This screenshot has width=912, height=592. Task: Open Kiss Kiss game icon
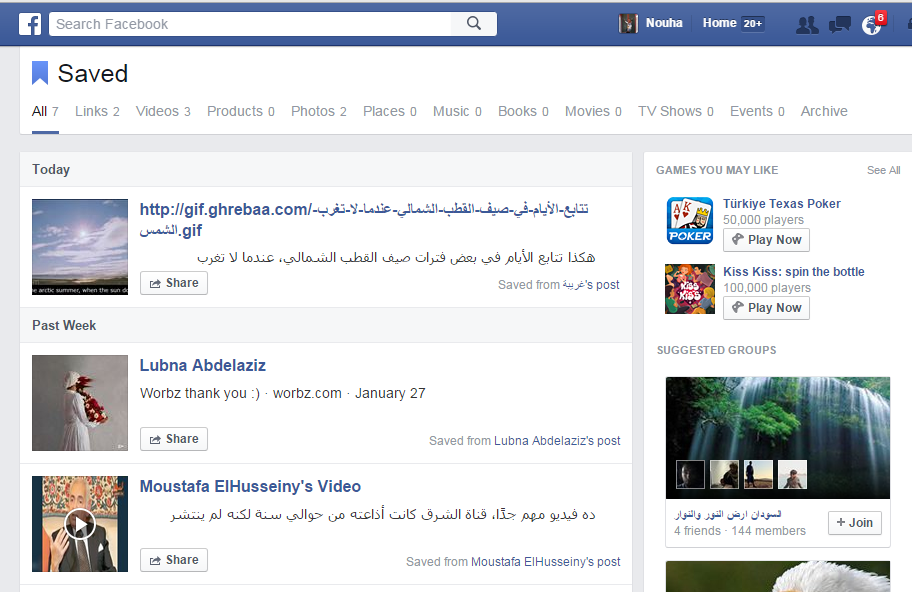tap(690, 289)
